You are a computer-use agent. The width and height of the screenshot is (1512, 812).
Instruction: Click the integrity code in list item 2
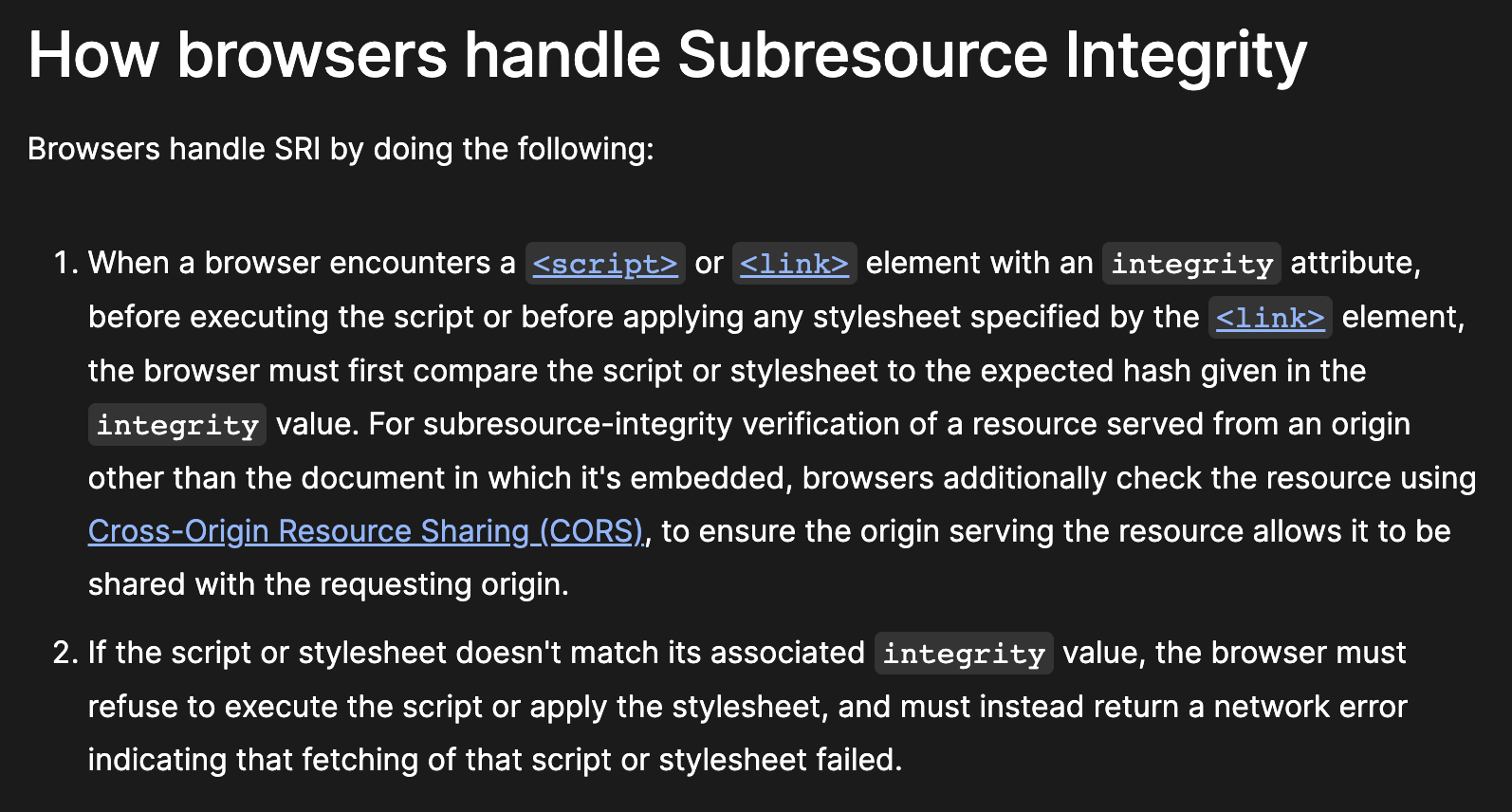pos(964,654)
